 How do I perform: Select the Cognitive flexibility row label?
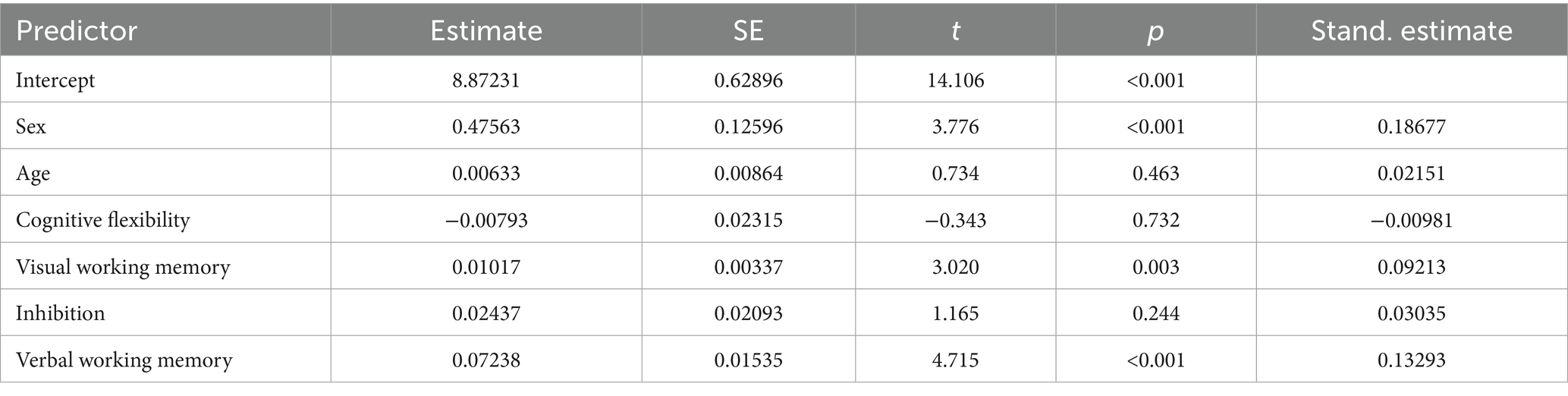pyautogui.click(x=102, y=220)
